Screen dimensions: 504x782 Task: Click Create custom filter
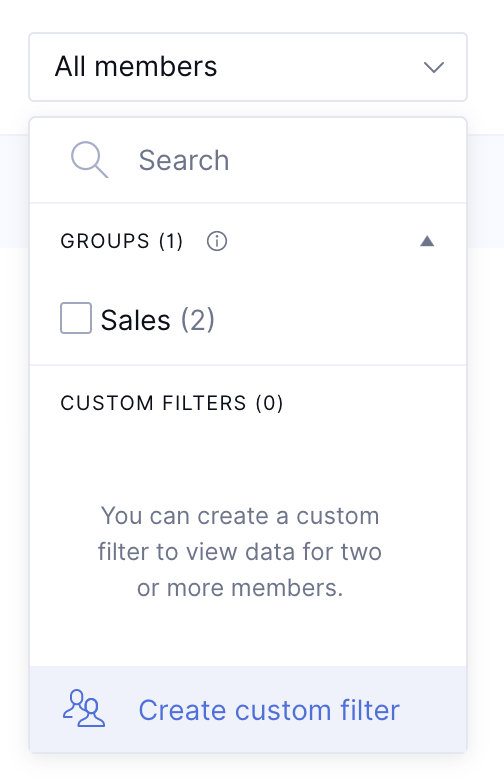pos(269,710)
